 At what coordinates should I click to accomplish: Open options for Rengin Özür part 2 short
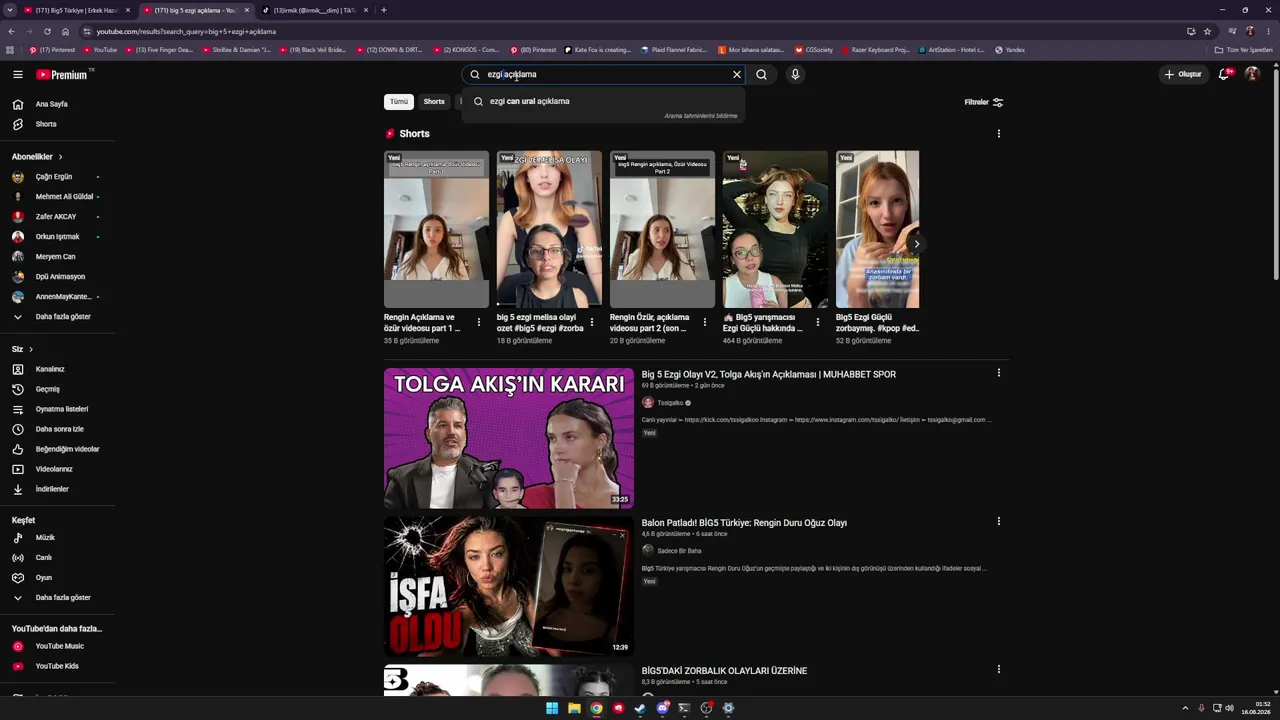tap(705, 322)
